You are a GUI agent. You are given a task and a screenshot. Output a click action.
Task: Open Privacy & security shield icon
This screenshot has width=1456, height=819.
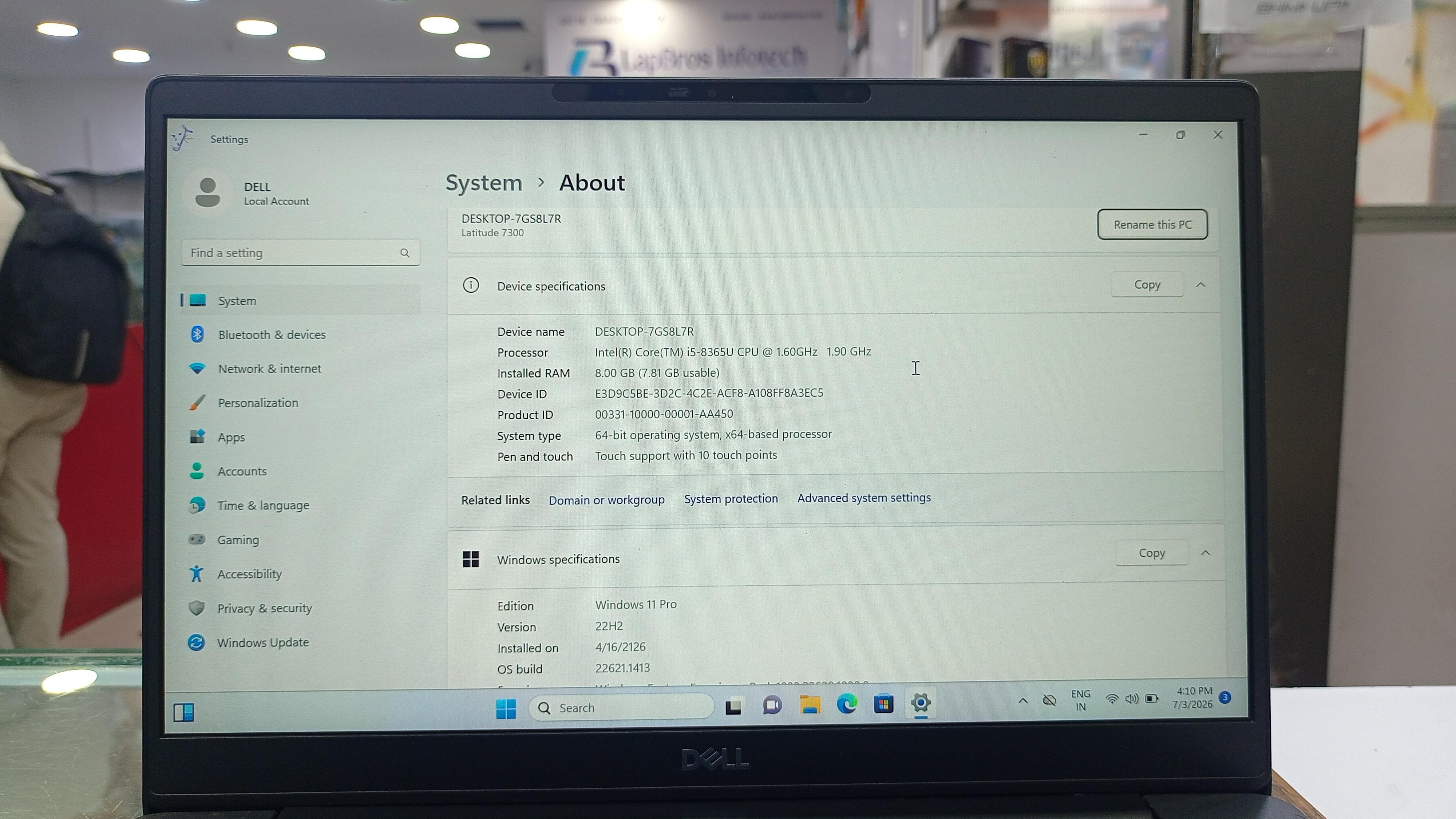[196, 608]
